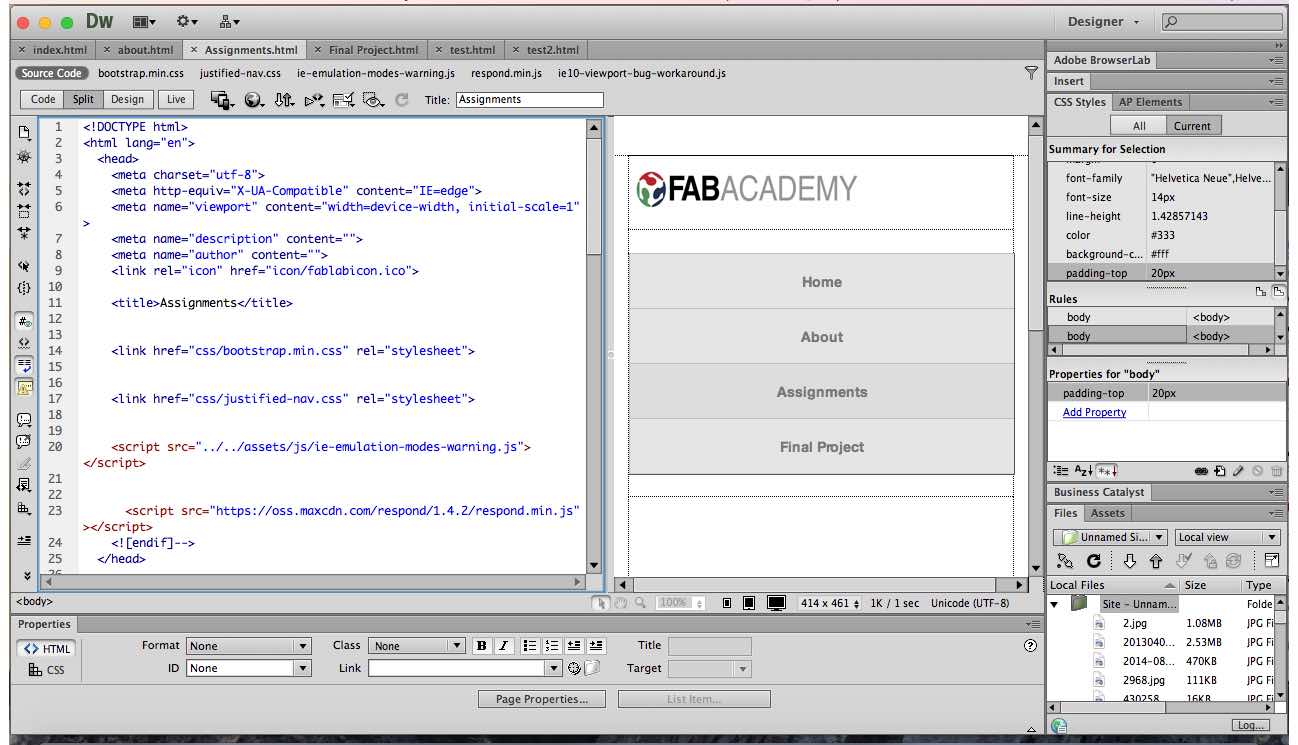1298x745 pixels.
Task: Switch to the Final Project.html tab
Action: [x=367, y=49]
